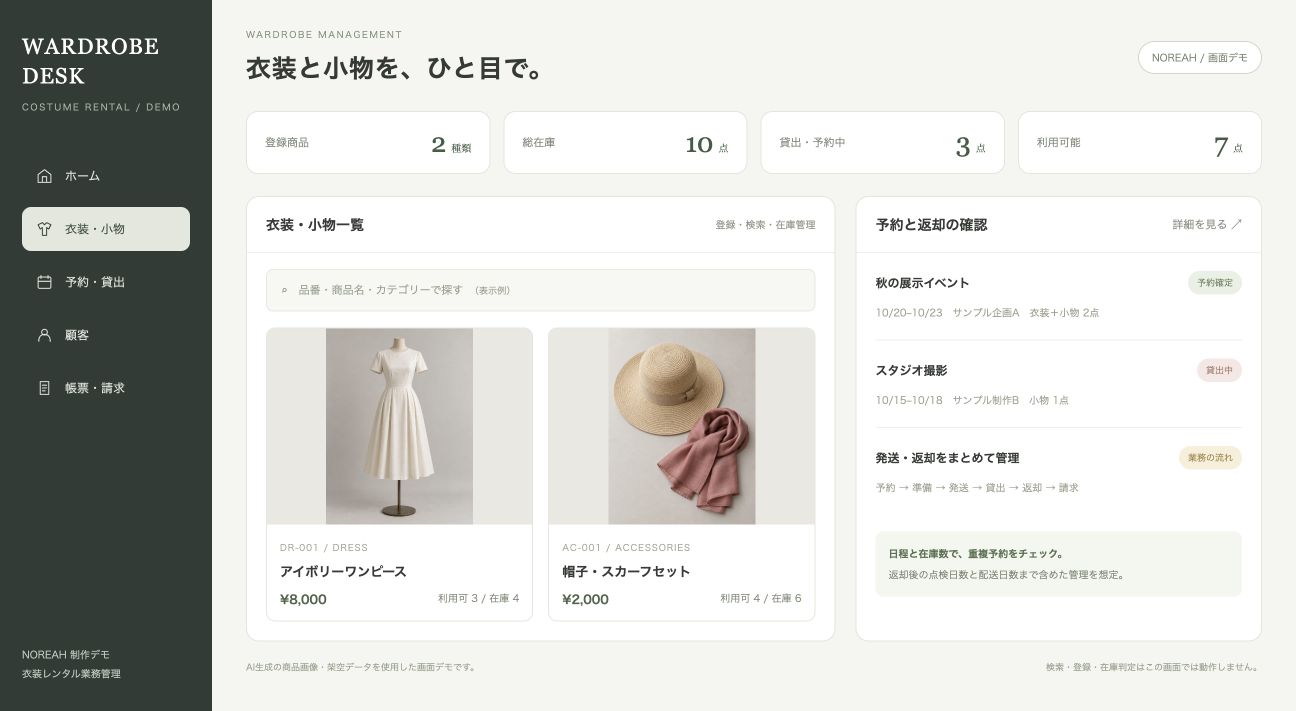This screenshot has height=711, width=1296.
Task: Open 詳細を見る link
Action: [x=1207, y=224]
